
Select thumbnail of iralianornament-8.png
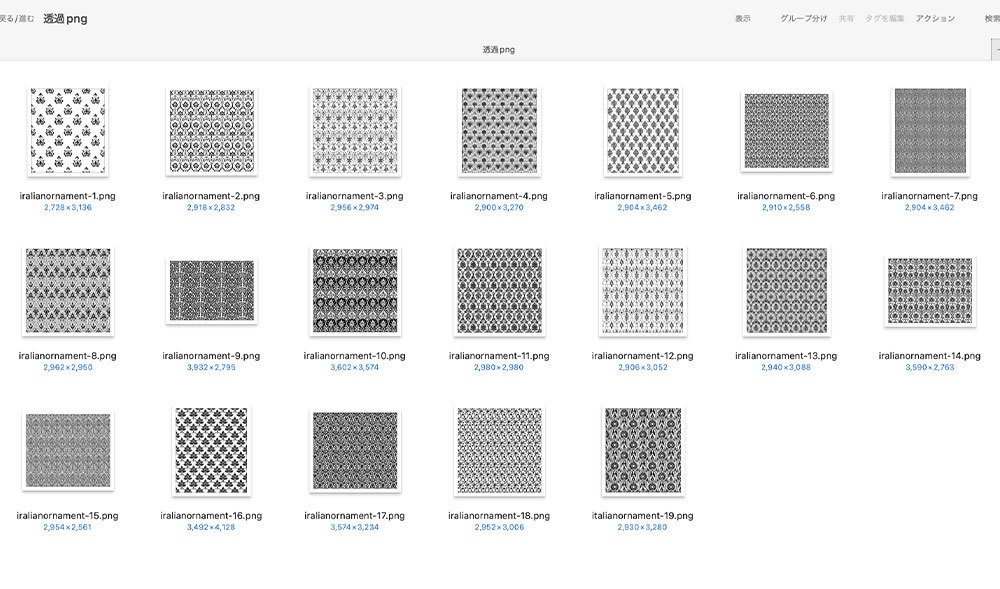tap(68, 291)
